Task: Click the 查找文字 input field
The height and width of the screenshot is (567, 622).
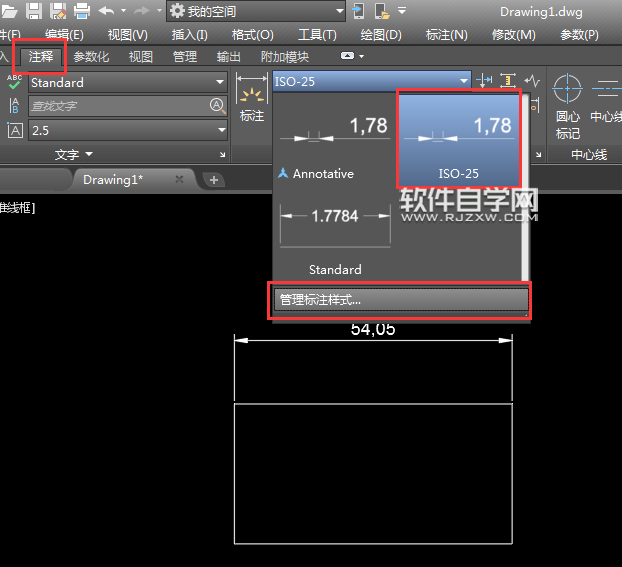Action: click(119, 106)
